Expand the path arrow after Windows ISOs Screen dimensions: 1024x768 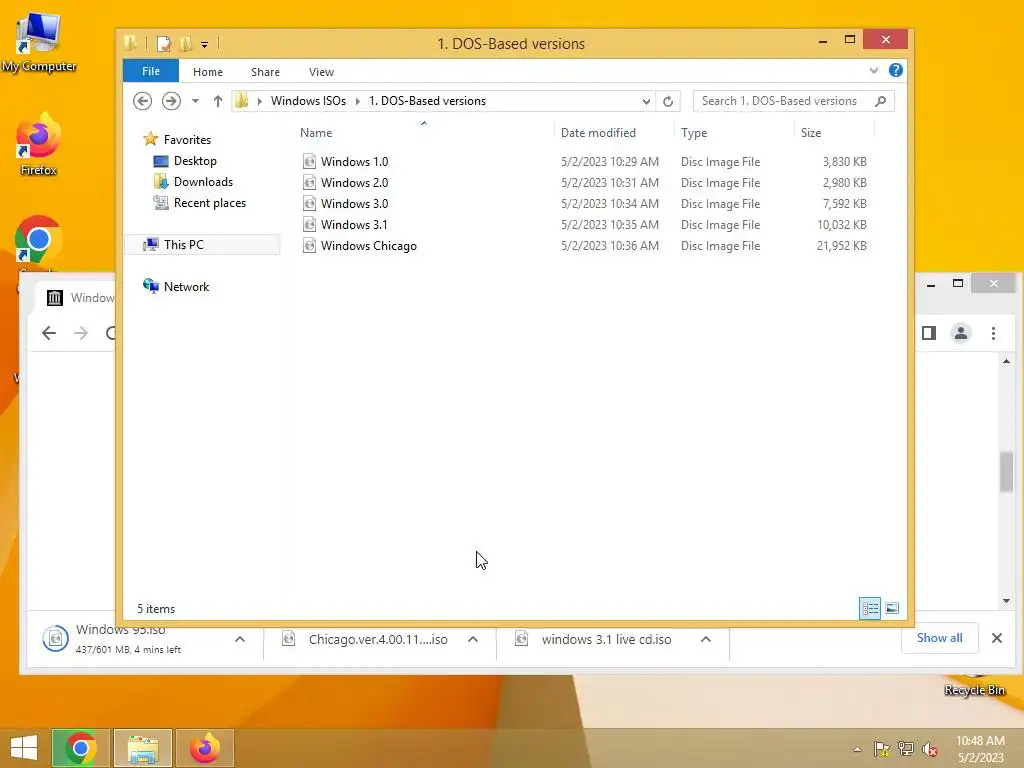(357, 101)
